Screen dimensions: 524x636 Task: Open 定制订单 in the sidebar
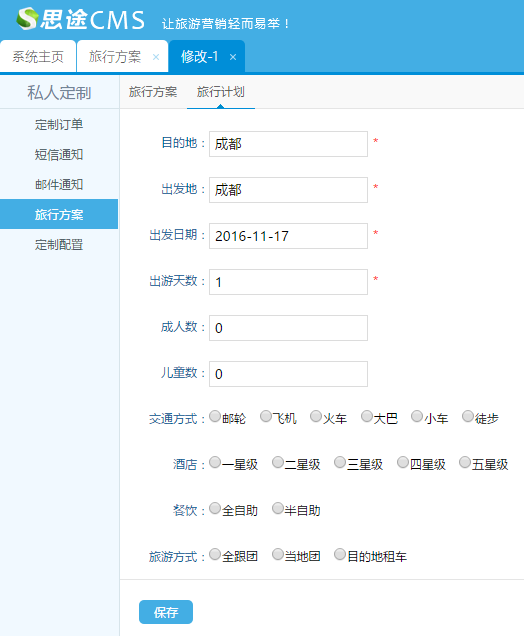59,125
